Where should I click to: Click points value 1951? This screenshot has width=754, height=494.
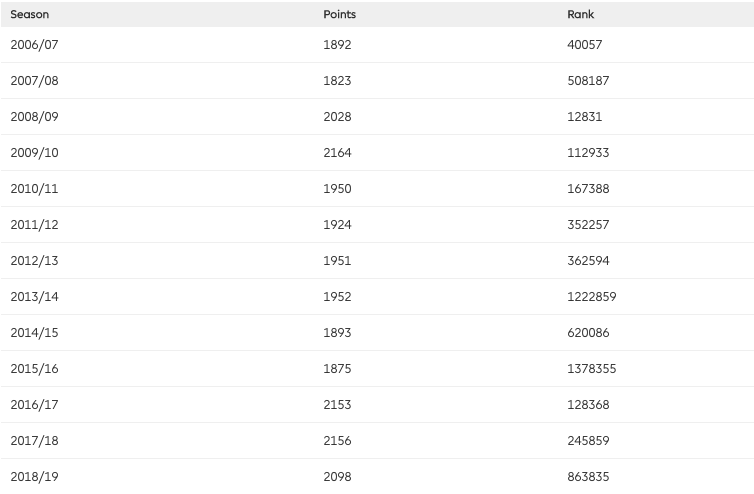coord(337,261)
